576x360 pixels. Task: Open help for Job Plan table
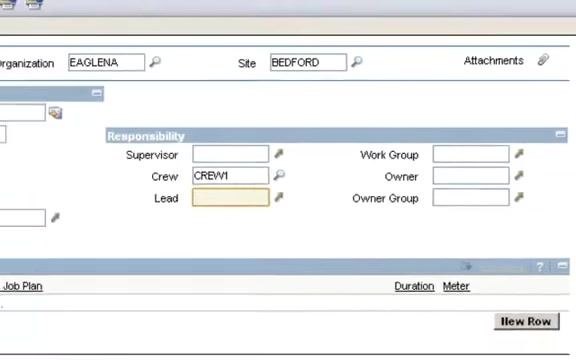tap(540, 267)
